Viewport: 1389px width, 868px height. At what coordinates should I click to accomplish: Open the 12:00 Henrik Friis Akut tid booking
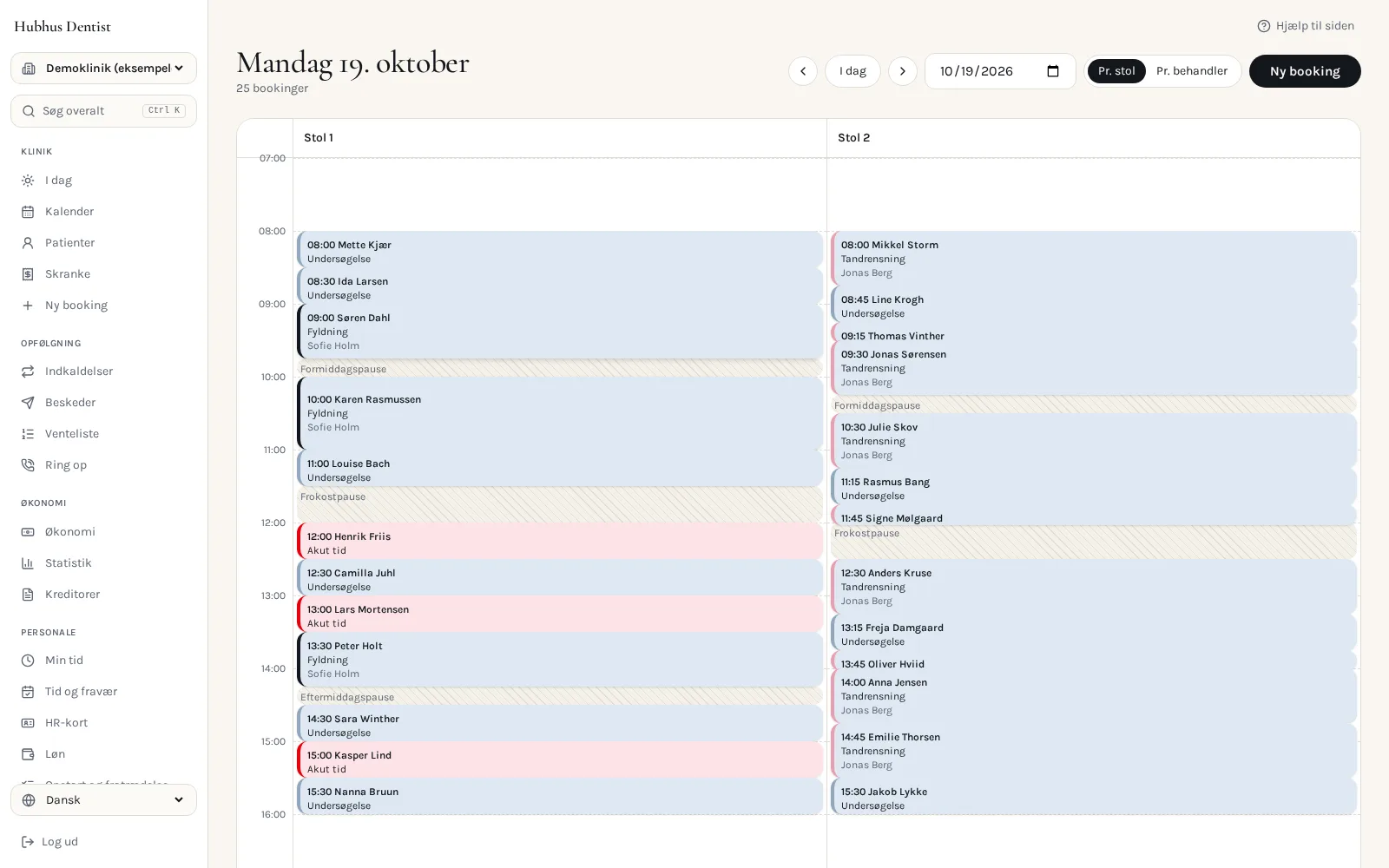pos(560,542)
